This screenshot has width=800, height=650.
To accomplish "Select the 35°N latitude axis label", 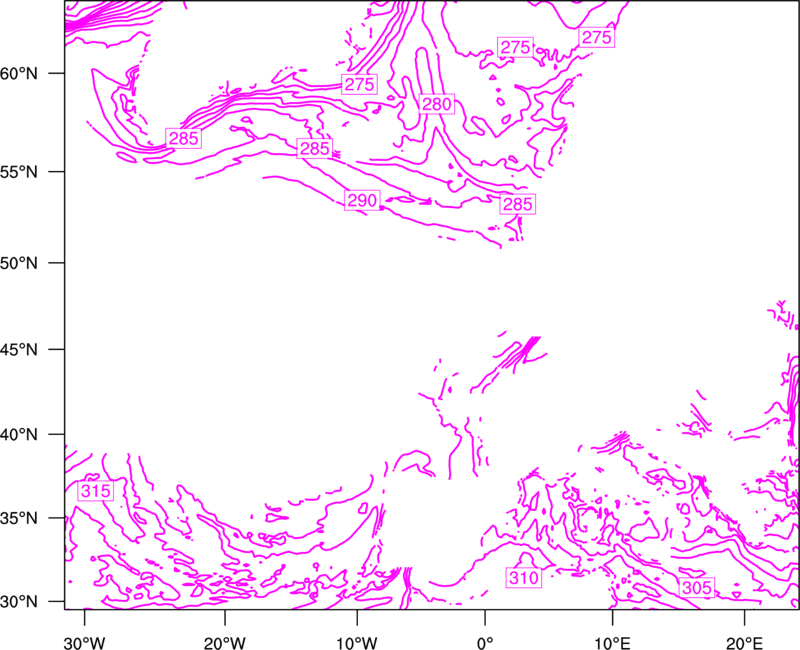I will click(x=19, y=518).
